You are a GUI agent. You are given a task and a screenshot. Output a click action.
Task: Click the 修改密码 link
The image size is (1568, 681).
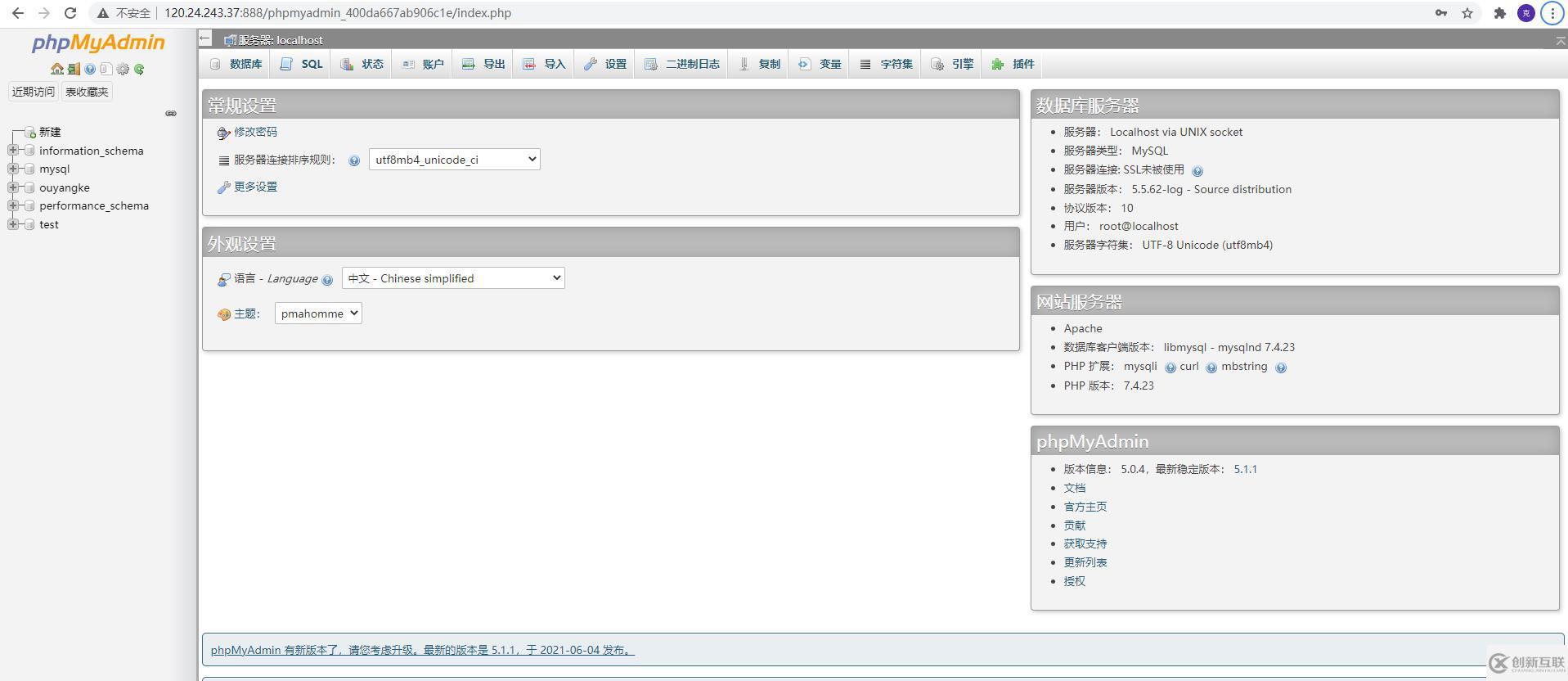point(255,132)
